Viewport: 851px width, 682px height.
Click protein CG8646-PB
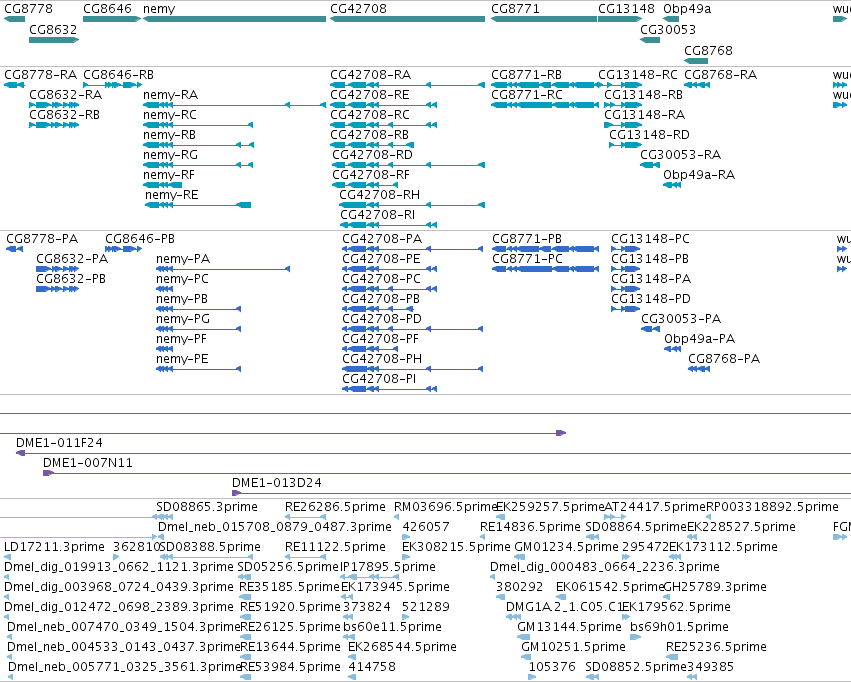[x=140, y=239]
